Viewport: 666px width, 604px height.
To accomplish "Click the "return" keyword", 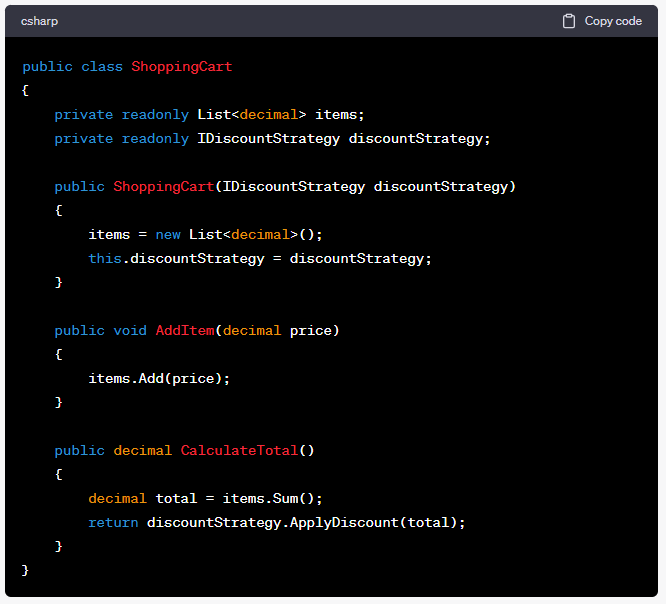I will tap(113, 523).
